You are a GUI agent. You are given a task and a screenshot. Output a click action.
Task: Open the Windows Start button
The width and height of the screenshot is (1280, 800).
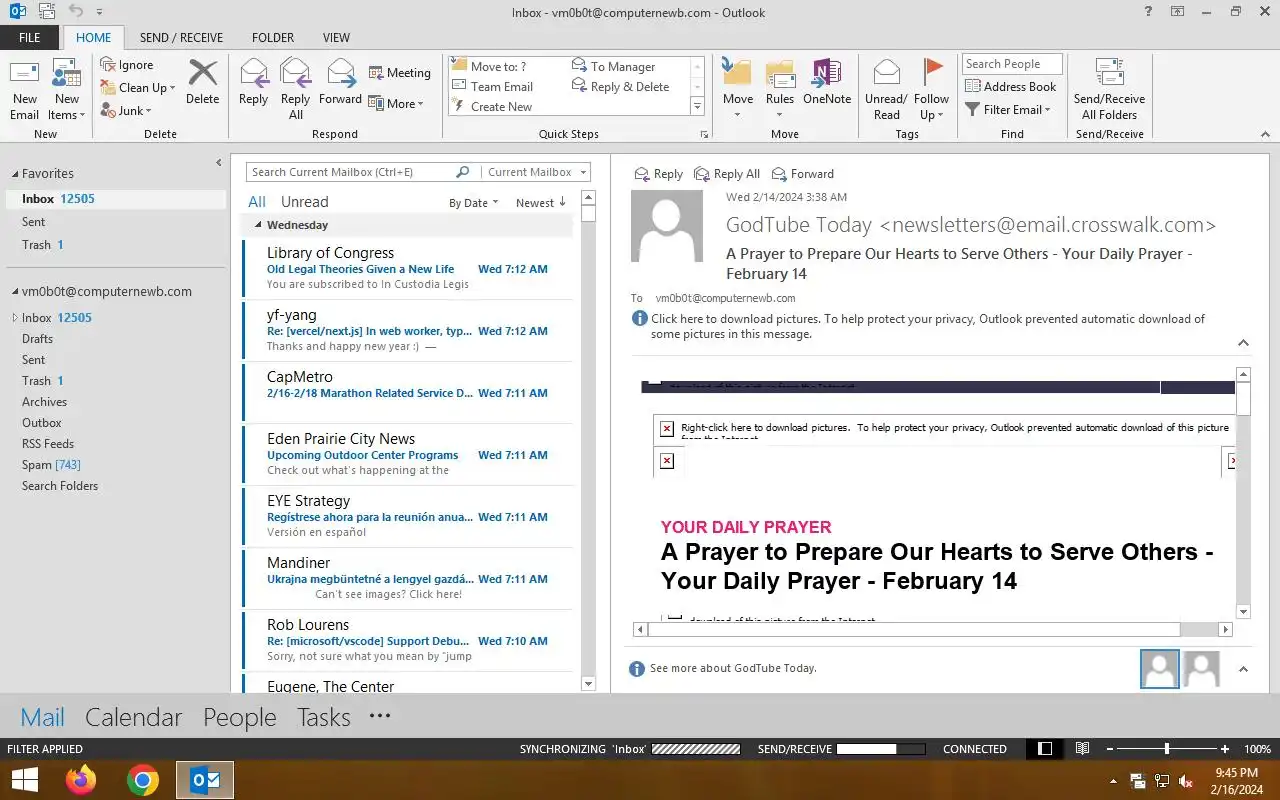point(24,780)
